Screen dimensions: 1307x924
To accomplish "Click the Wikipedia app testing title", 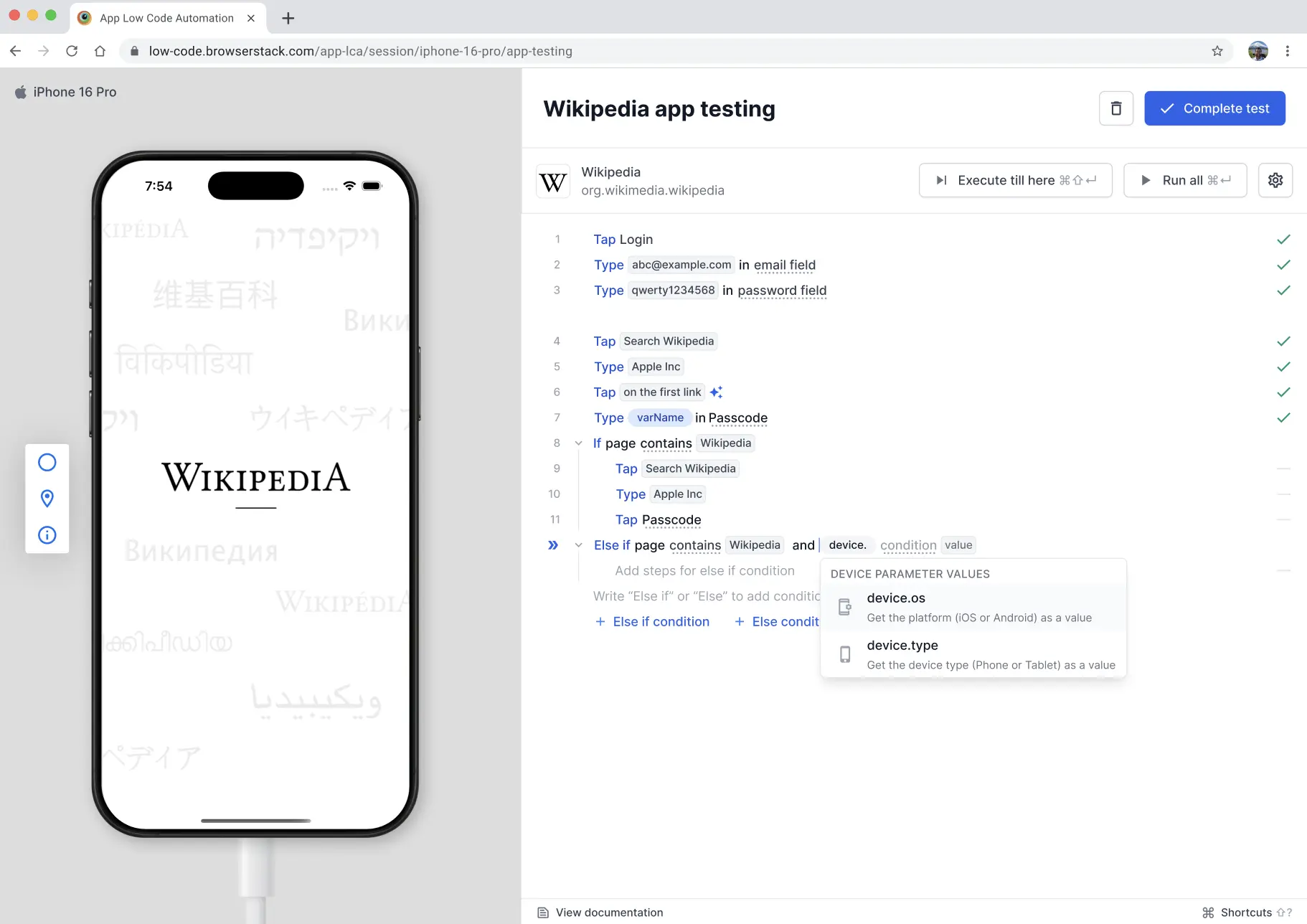I will pyautogui.click(x=659, y=108).
